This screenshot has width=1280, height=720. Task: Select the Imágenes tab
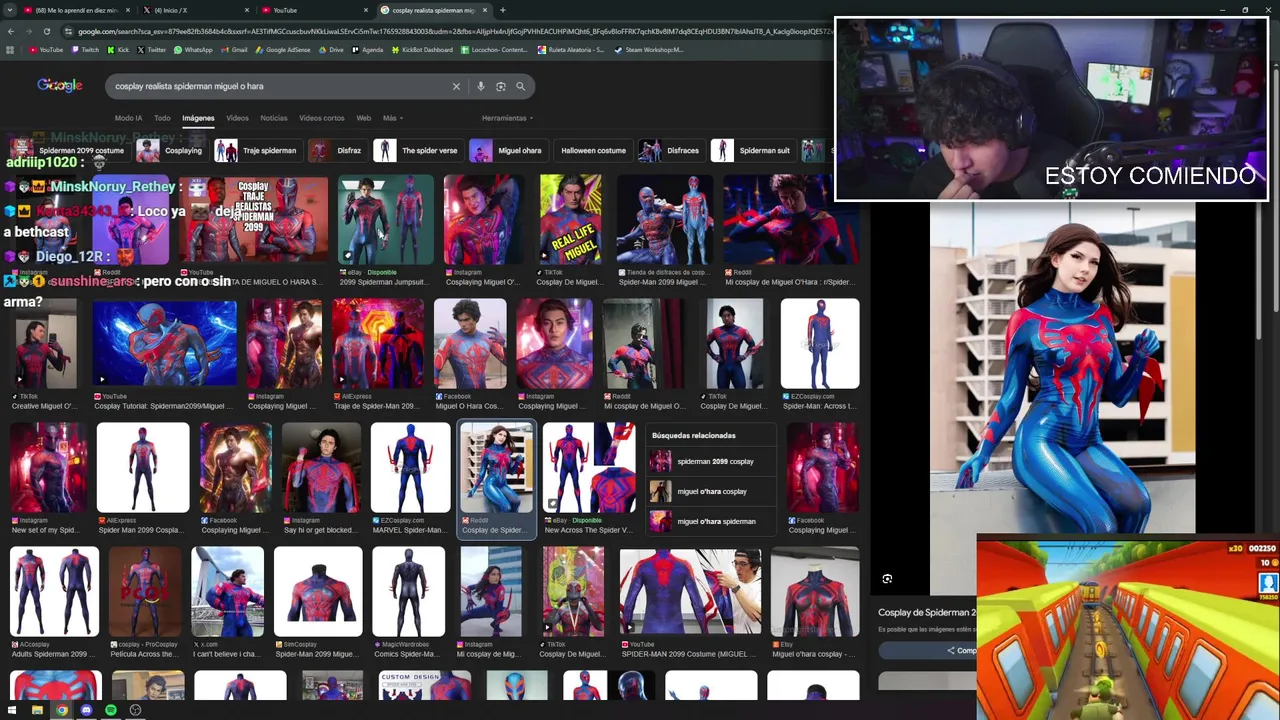[x=198, y=118]
